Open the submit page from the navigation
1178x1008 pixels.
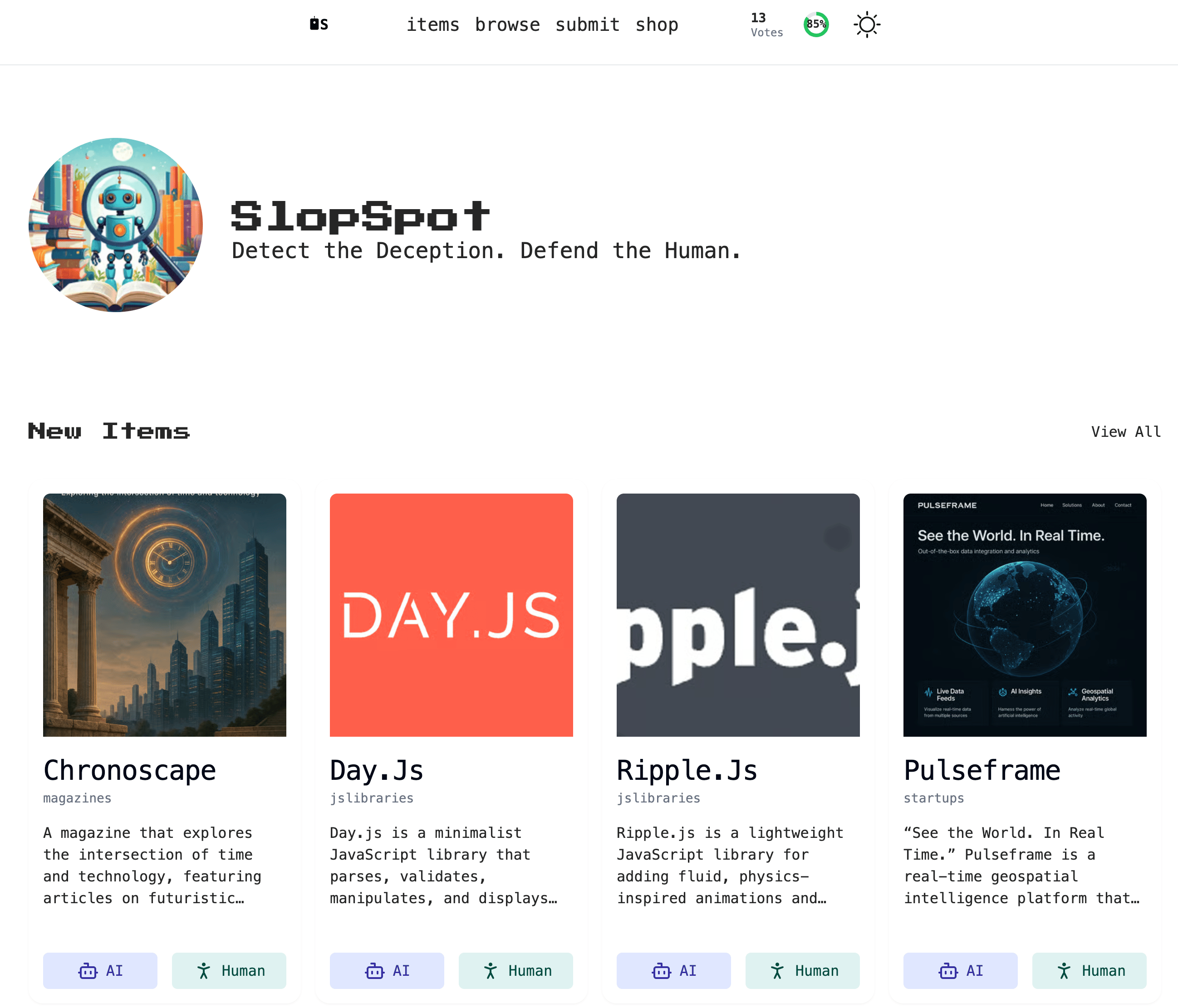(588, 24)
